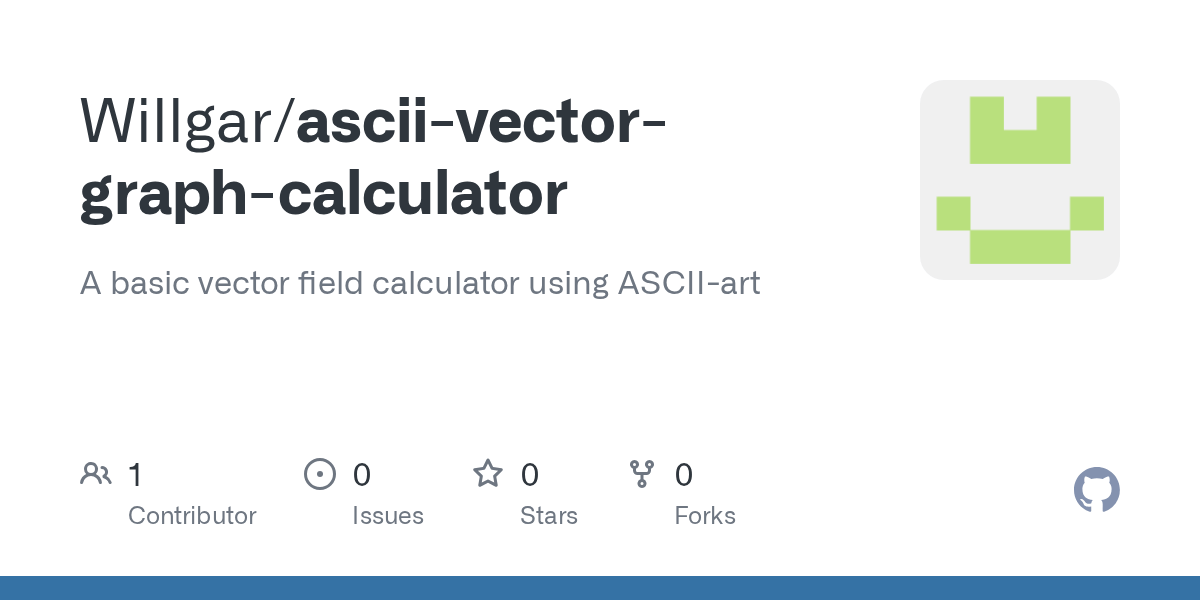The image size is (1200, 600).
Task: Open the ascii-vector-graph-calculator repository title
Action: [375, 158]
